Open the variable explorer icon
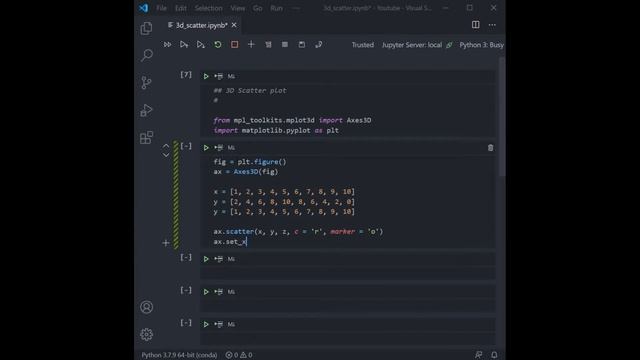This screenshot has height=360, width=640. pyautogui.click(x=285, y=44)
